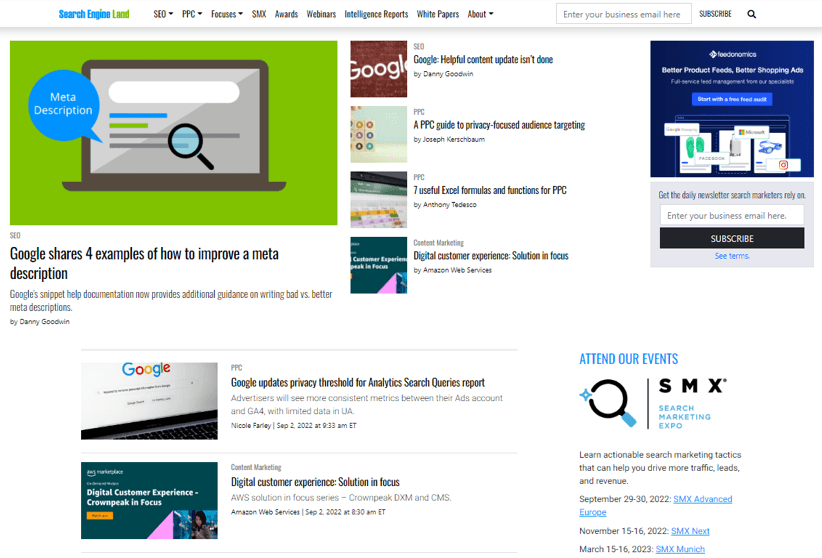Click the 'ATTEND OUR EVENTS' heading
Viewport: 822px width, 558px height.
(629, 359)
